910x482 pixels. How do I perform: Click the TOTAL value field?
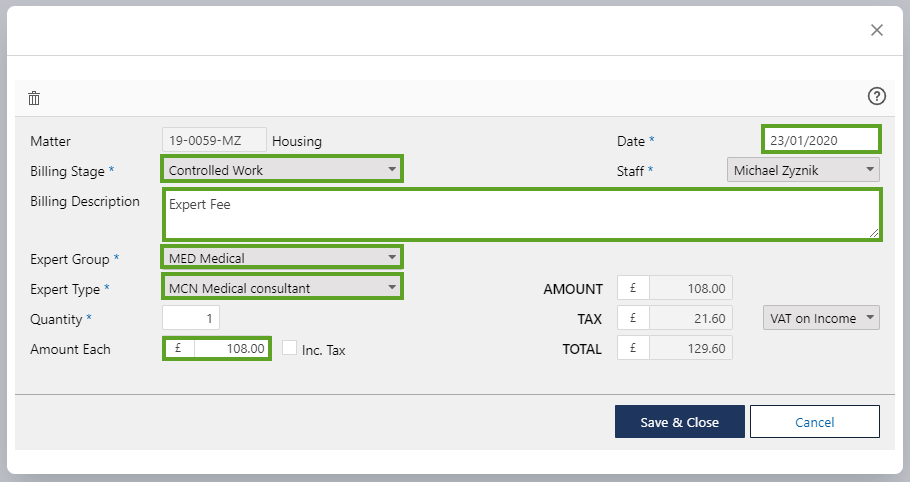[x=690, y=348]
